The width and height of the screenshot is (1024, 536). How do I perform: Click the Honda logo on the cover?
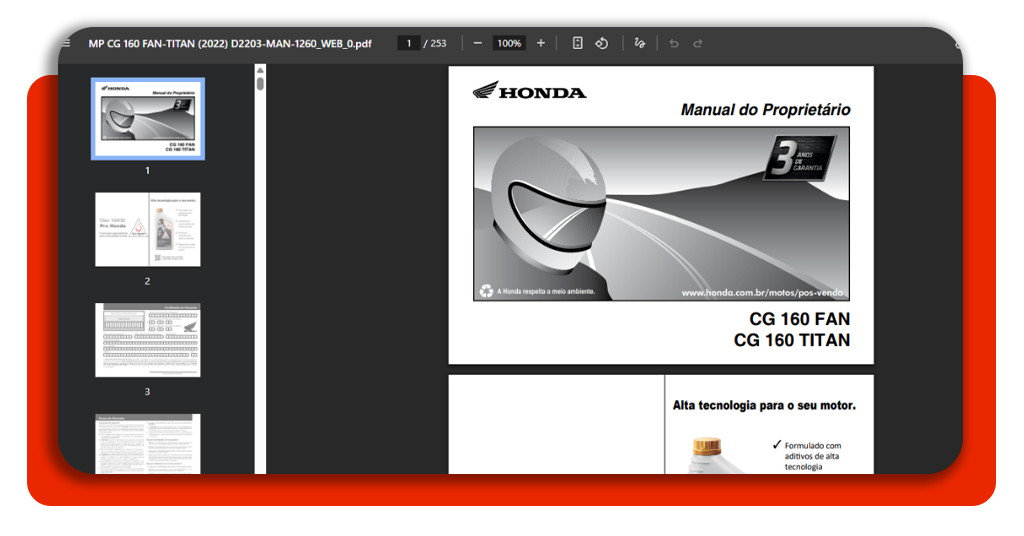530,90
